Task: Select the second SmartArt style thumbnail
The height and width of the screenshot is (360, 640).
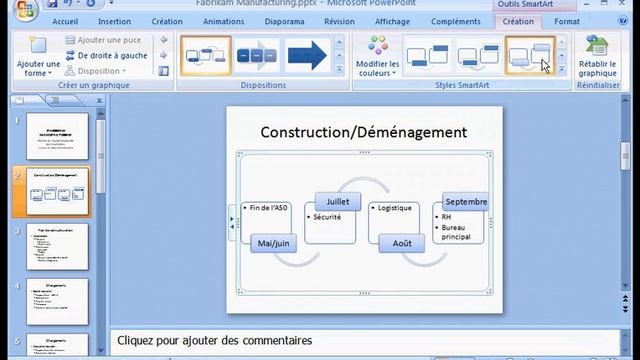Action: pos(478,56)
